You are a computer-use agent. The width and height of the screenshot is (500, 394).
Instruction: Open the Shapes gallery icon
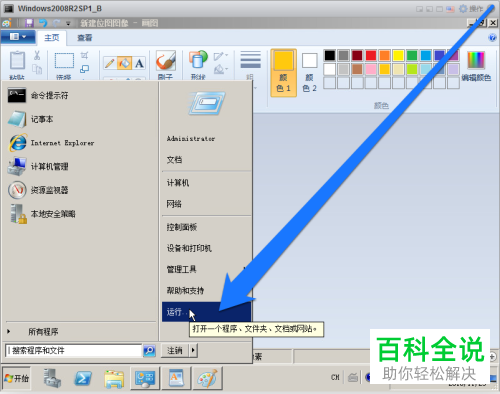[x=198, y=60]
